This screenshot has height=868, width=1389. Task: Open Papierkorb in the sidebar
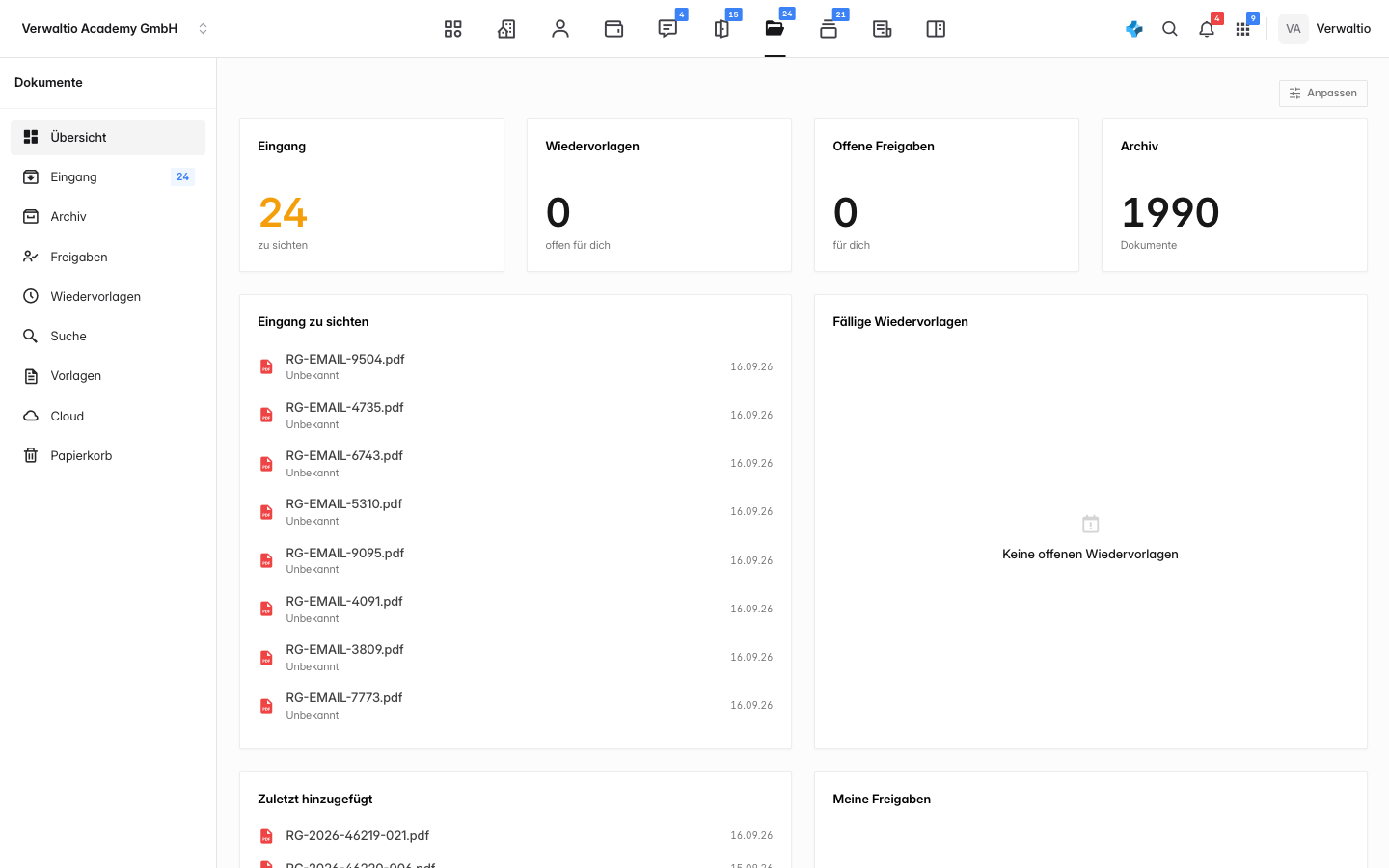coord(108,455)
